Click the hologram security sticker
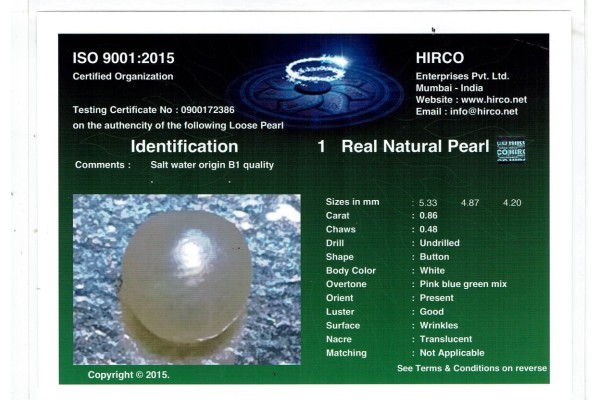Screen dimensions: 600x400 coord(511,149)
